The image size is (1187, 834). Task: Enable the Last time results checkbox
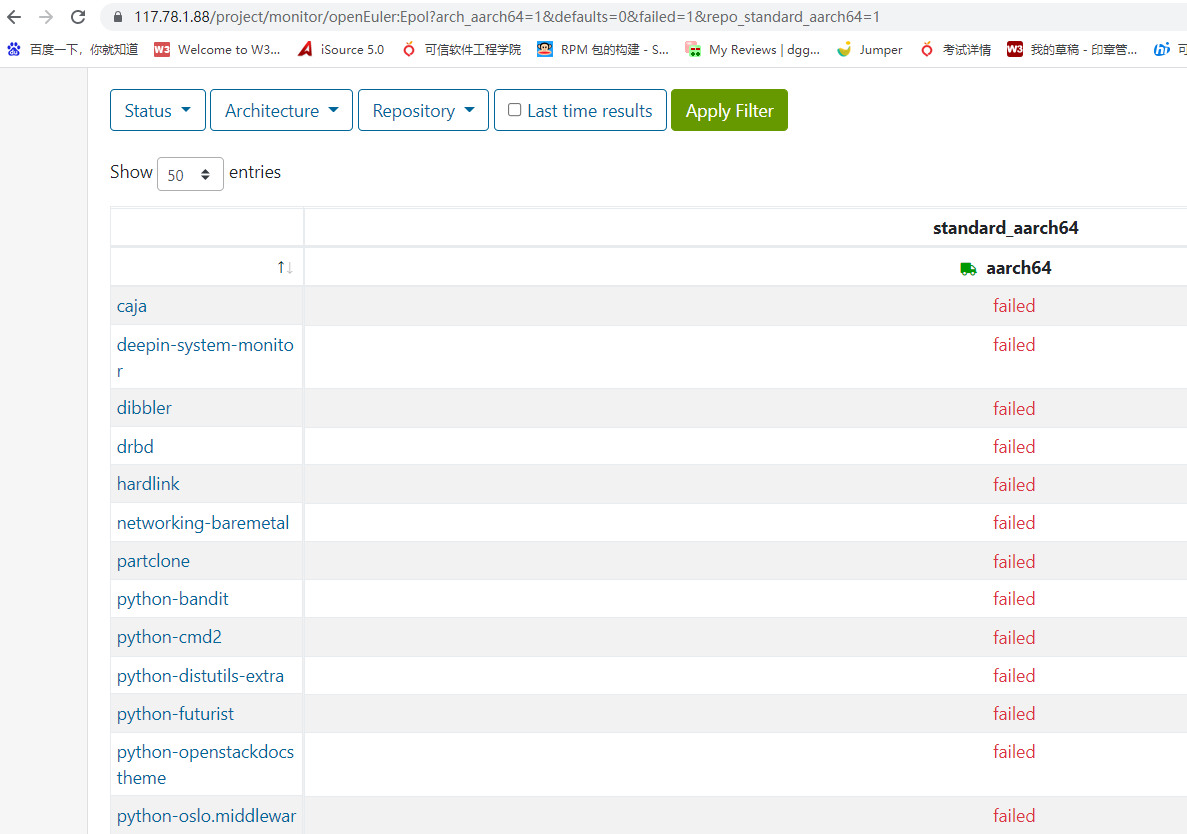[515, 110]
